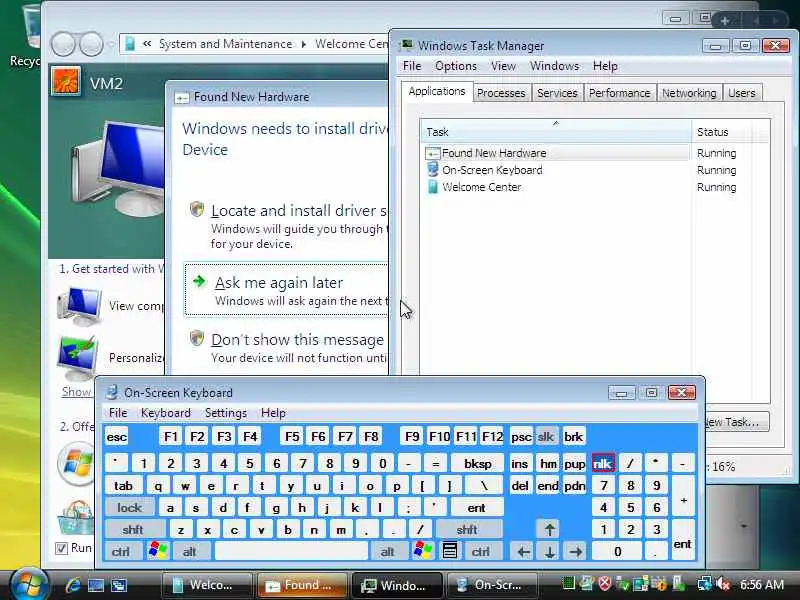Image resolution: width=800 pixels, height=600 pixels.
Task: Click sort arrow above Task column
Action: 556,123
